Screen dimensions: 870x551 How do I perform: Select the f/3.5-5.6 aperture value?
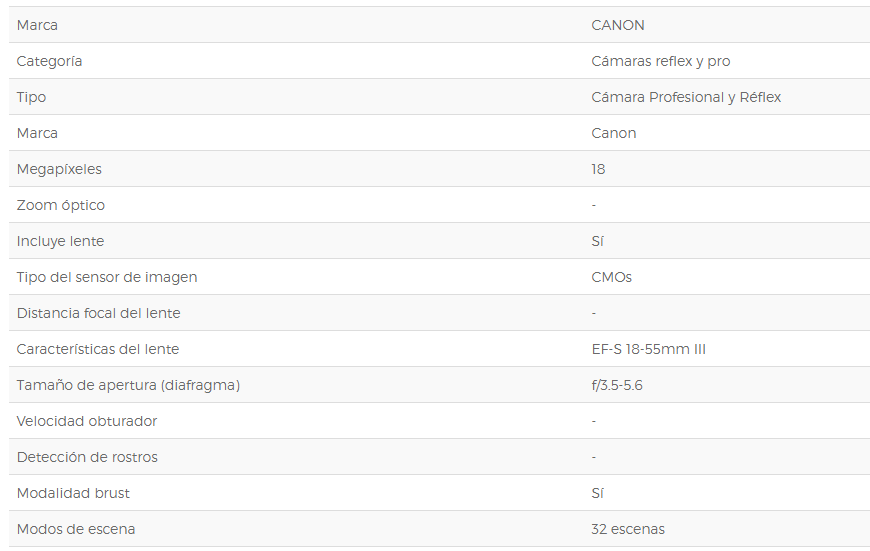point(617,386)
